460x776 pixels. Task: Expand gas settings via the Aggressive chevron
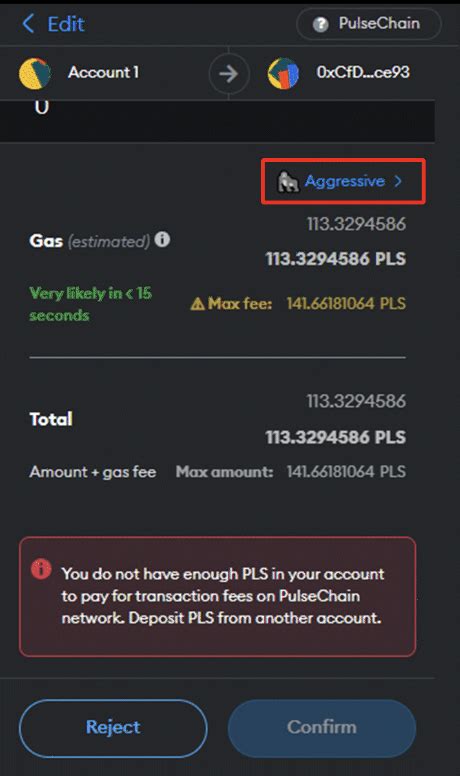click(x=398, y=181)
